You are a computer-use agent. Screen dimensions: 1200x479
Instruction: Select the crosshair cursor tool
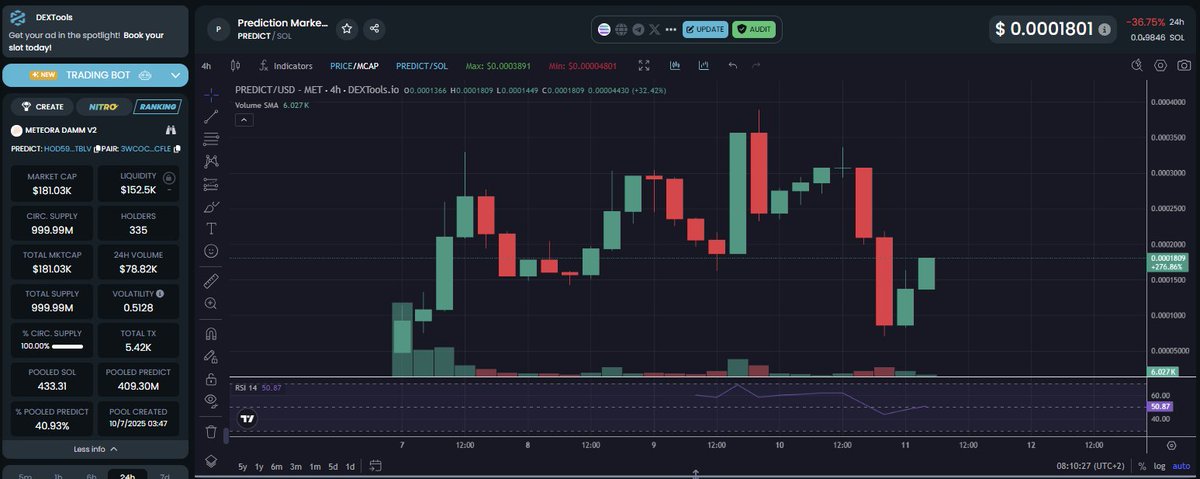211,95
